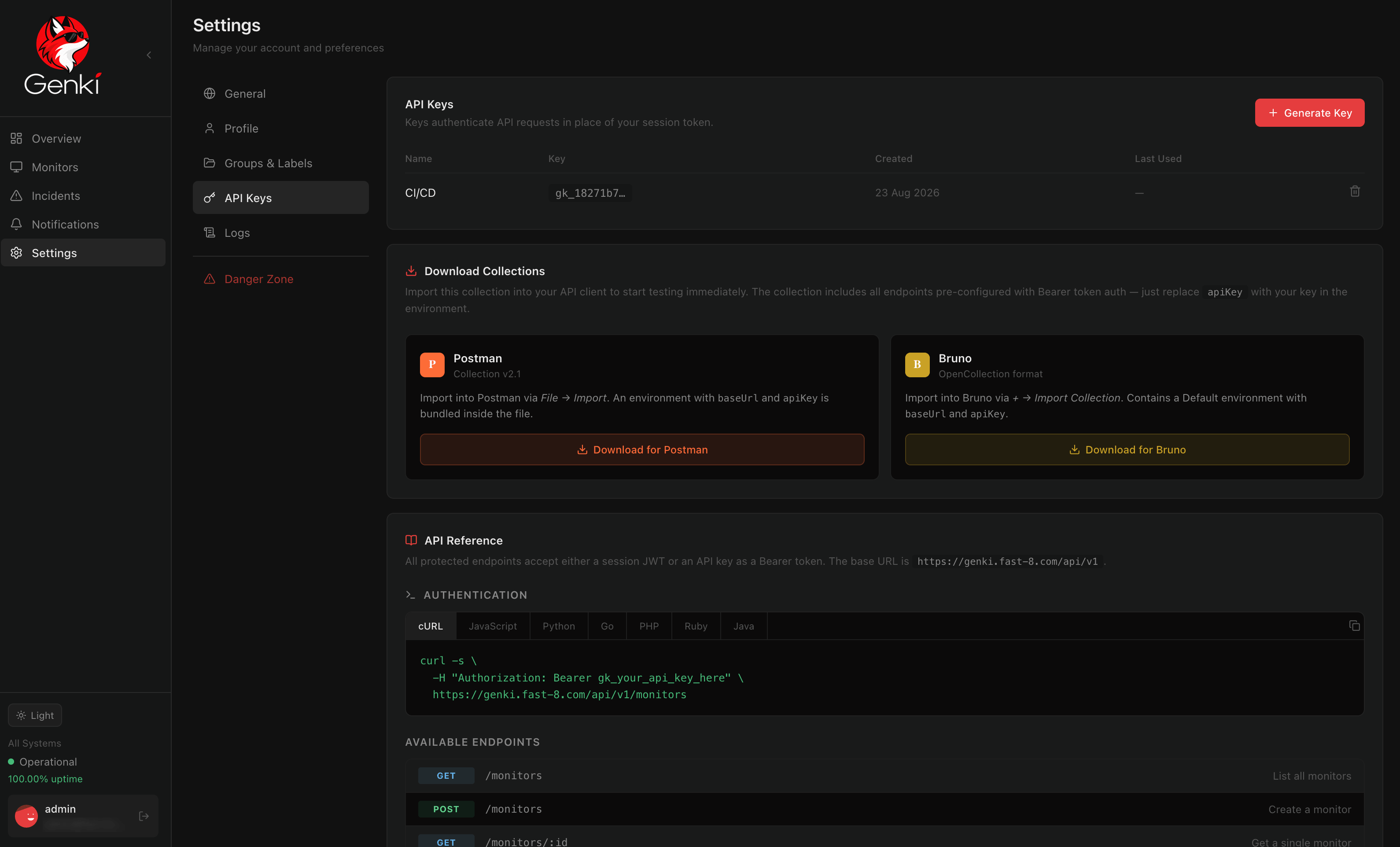Click the Download Collections download icon
Viewport: 1400px width, 847px height.
point(411,271)
